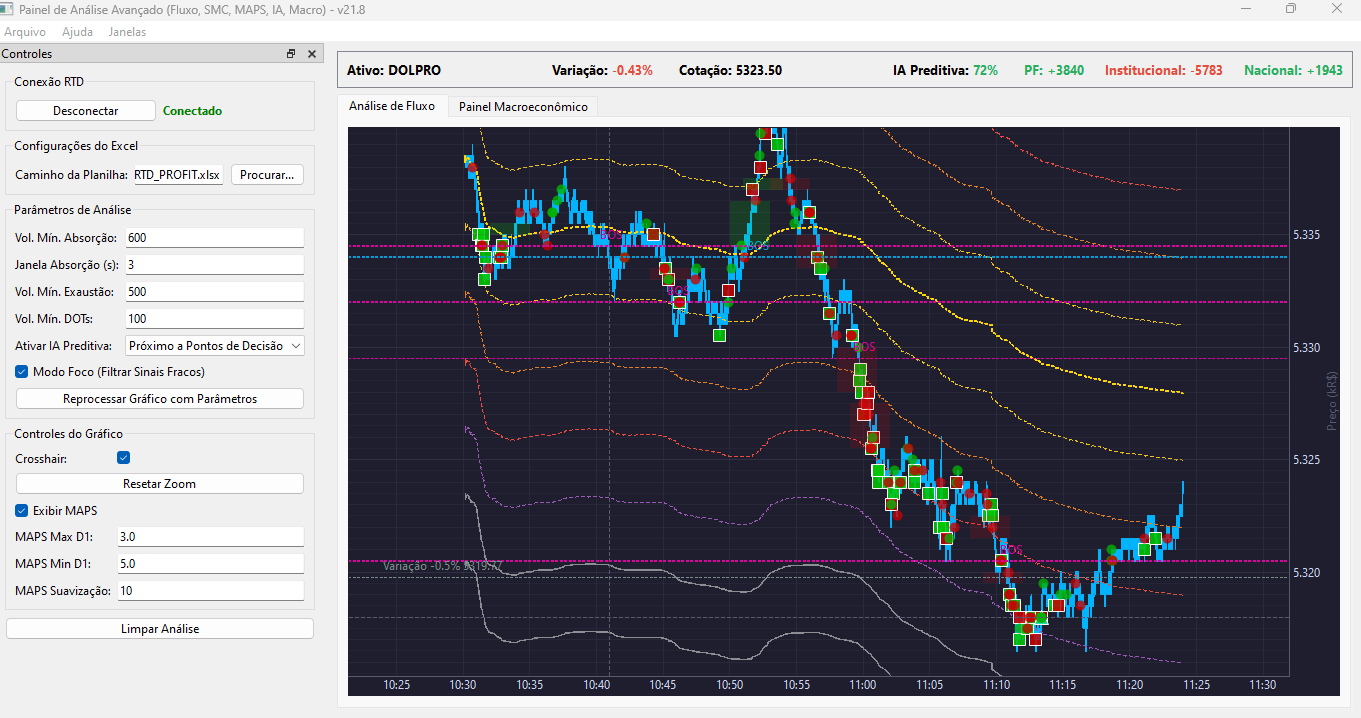1361x718 pixels.
Task: Uncheck the Exibir MAPS option
Action: [23, 510]
